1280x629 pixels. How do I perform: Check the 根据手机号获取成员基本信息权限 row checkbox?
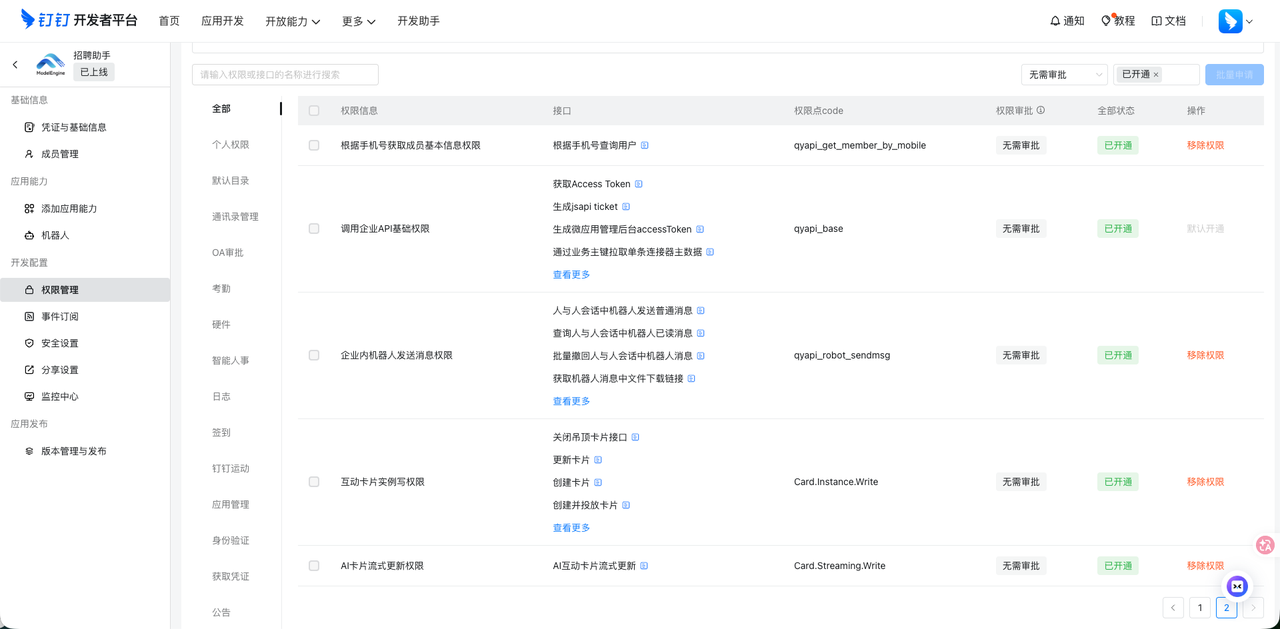point(313,144)
